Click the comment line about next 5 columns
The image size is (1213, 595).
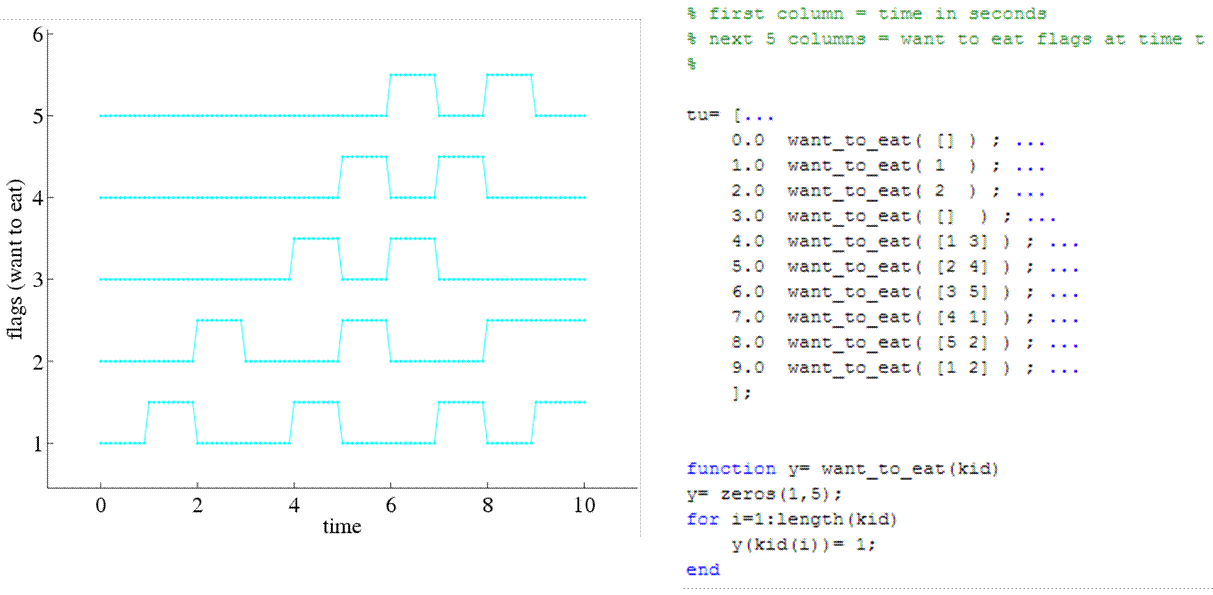[x=946, y=39]
